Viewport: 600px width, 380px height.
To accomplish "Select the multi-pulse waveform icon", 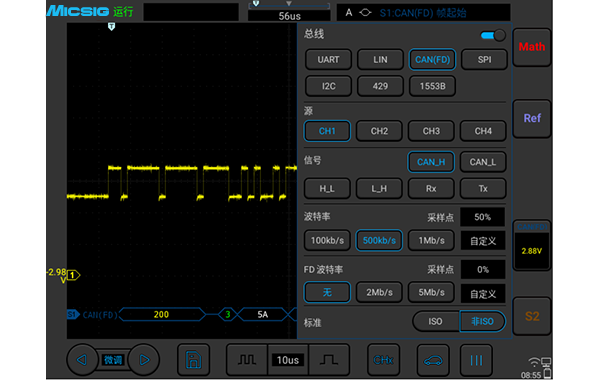I will 247,360.
